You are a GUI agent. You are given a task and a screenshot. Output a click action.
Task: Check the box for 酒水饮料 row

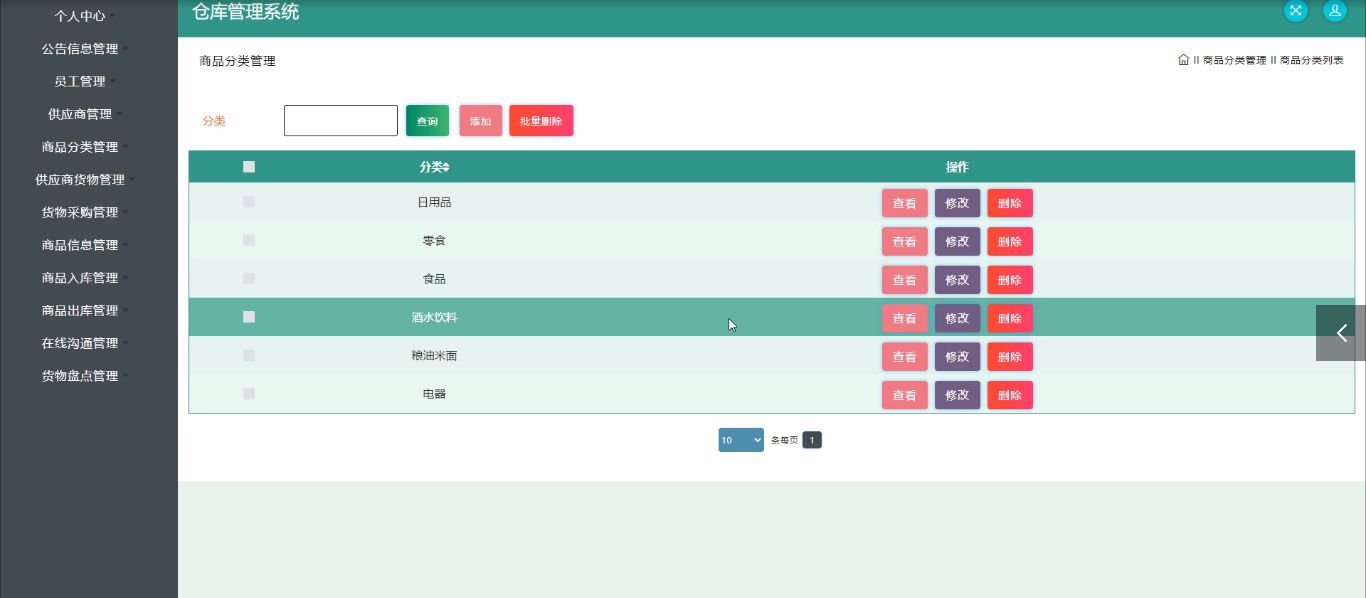[249, 317]
